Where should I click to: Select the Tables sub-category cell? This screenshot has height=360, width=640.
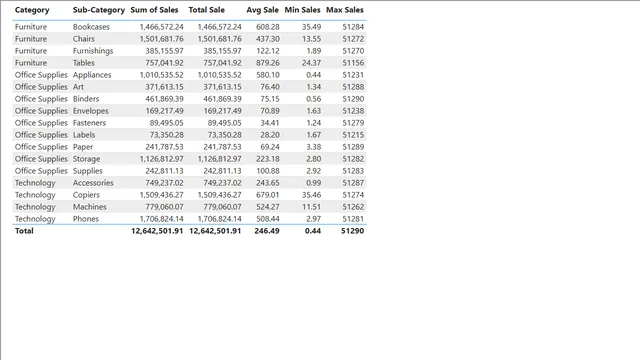(x=84, y=63)
